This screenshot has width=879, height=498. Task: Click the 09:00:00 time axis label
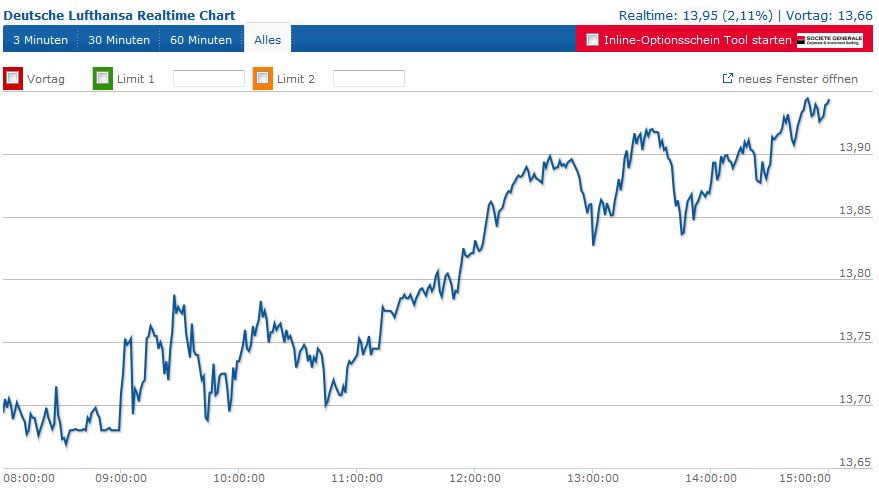120,478
